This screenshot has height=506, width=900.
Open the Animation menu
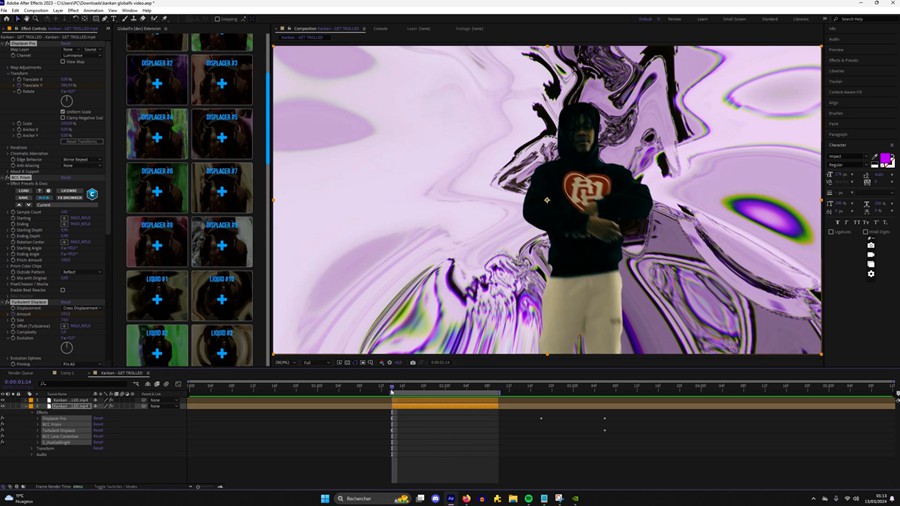point(93,10)
